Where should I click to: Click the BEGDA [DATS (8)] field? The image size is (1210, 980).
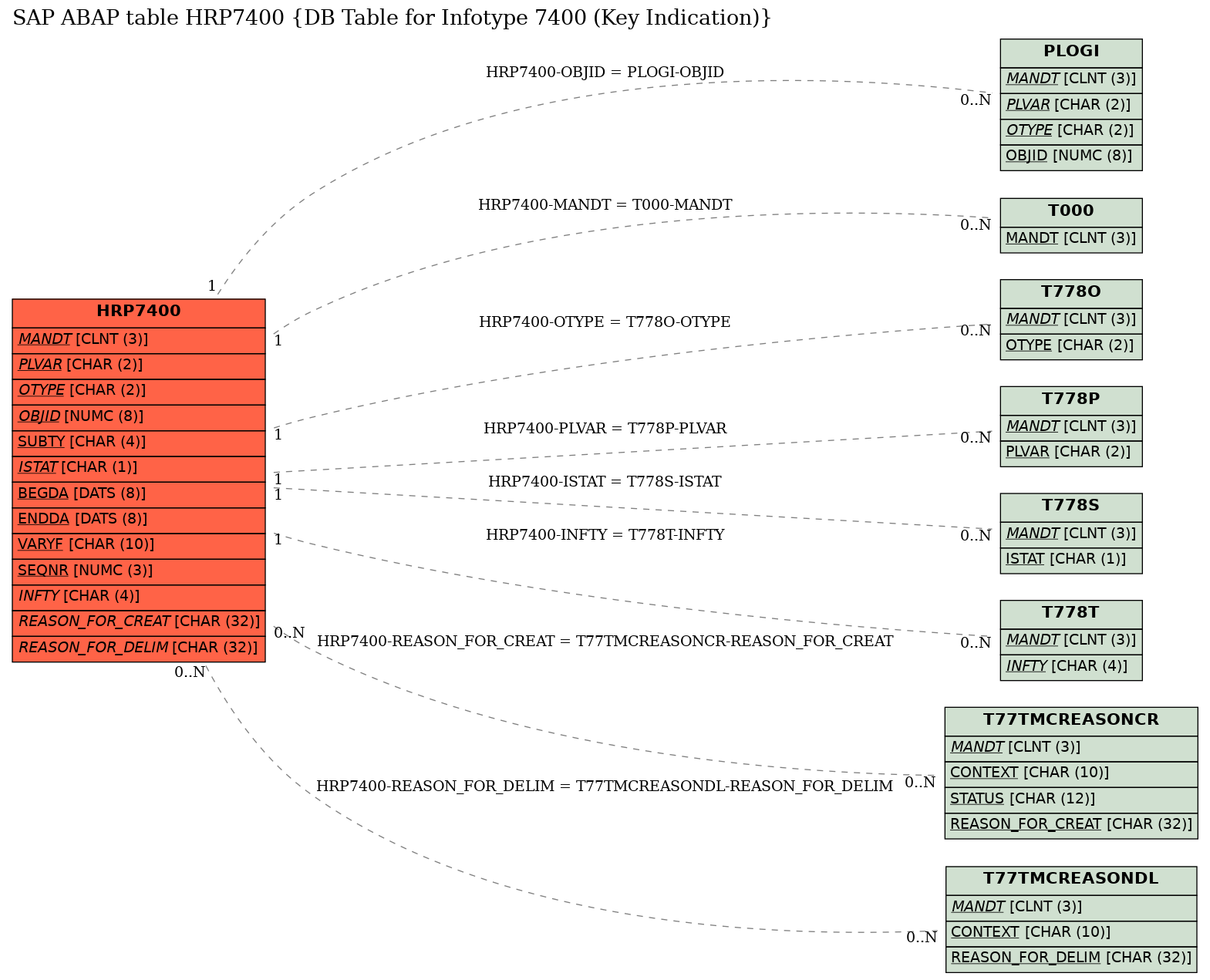coord(139,494)
